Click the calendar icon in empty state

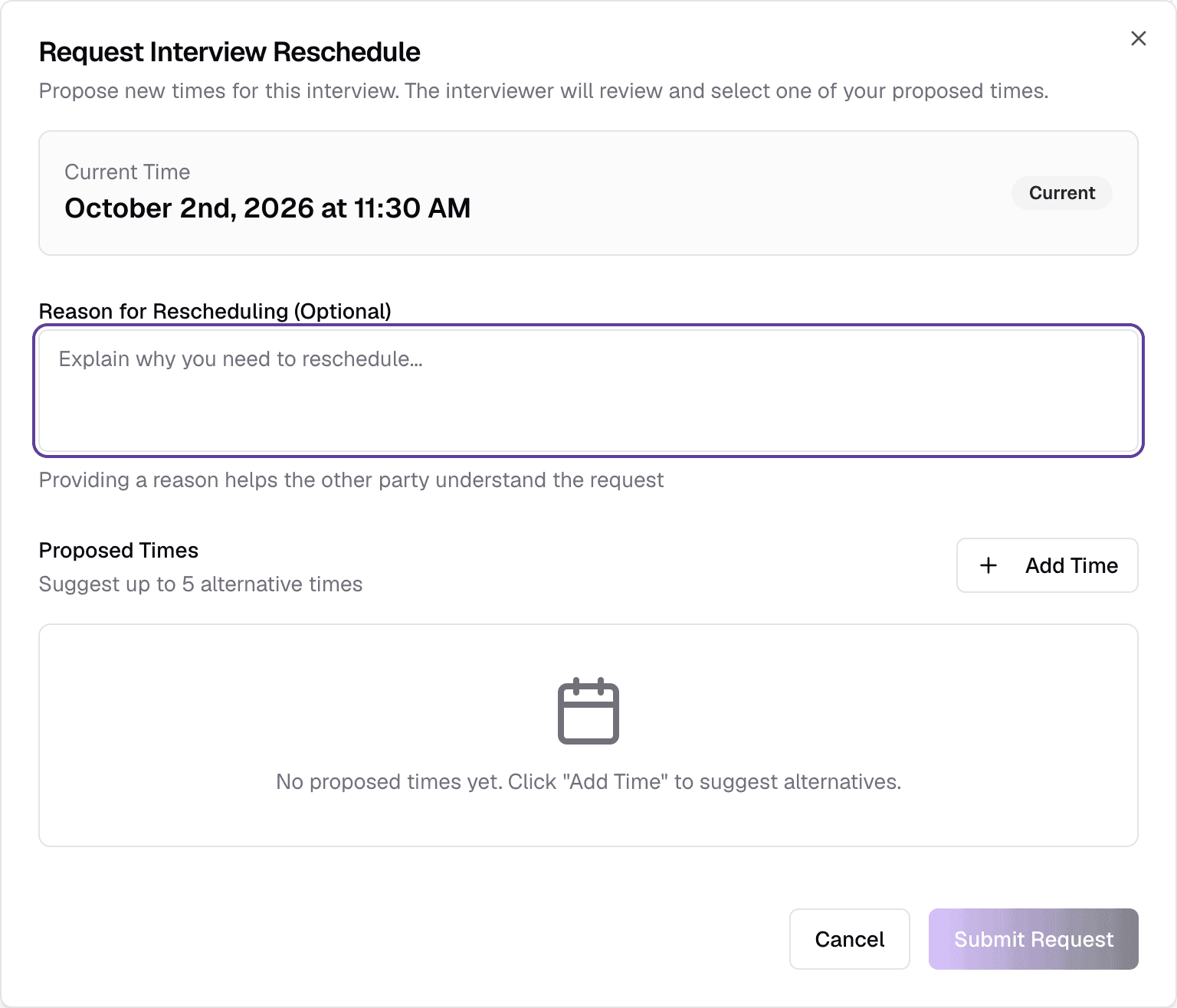588,711
